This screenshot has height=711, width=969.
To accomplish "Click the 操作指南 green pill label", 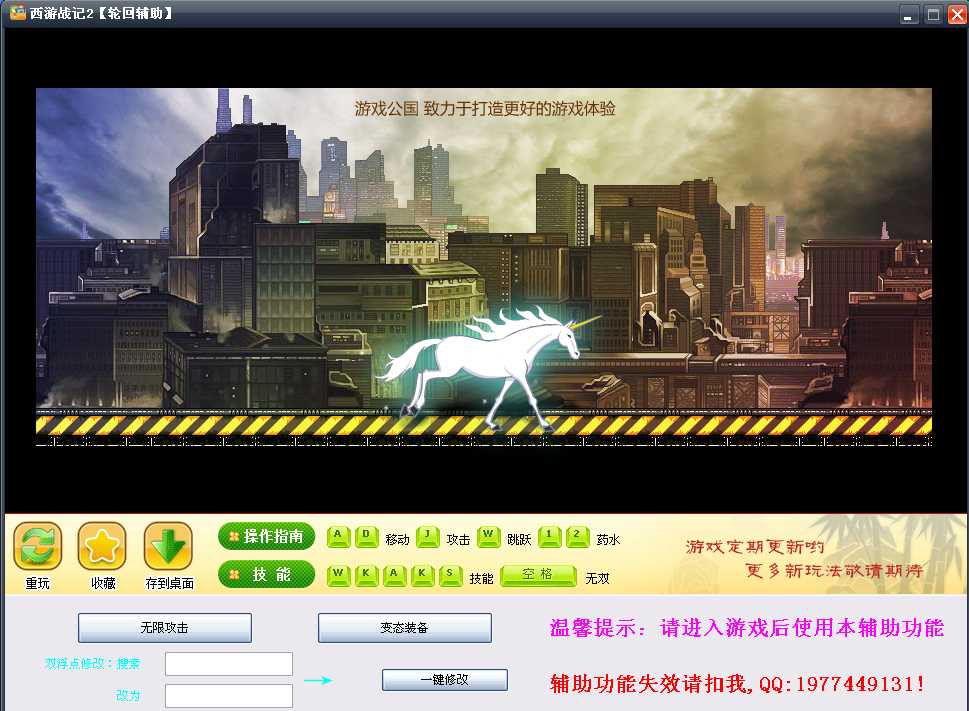I will pyautogui.click(x=266, y=536).
